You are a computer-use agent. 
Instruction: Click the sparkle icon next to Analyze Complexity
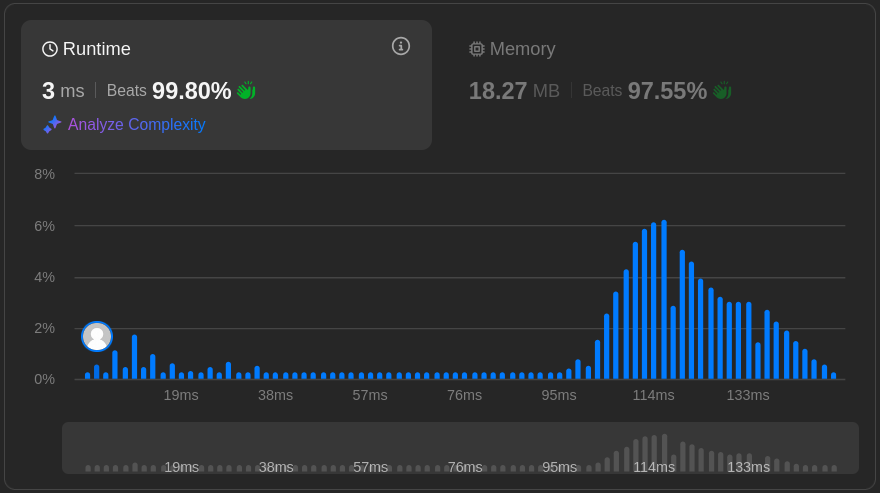[52, 125]
